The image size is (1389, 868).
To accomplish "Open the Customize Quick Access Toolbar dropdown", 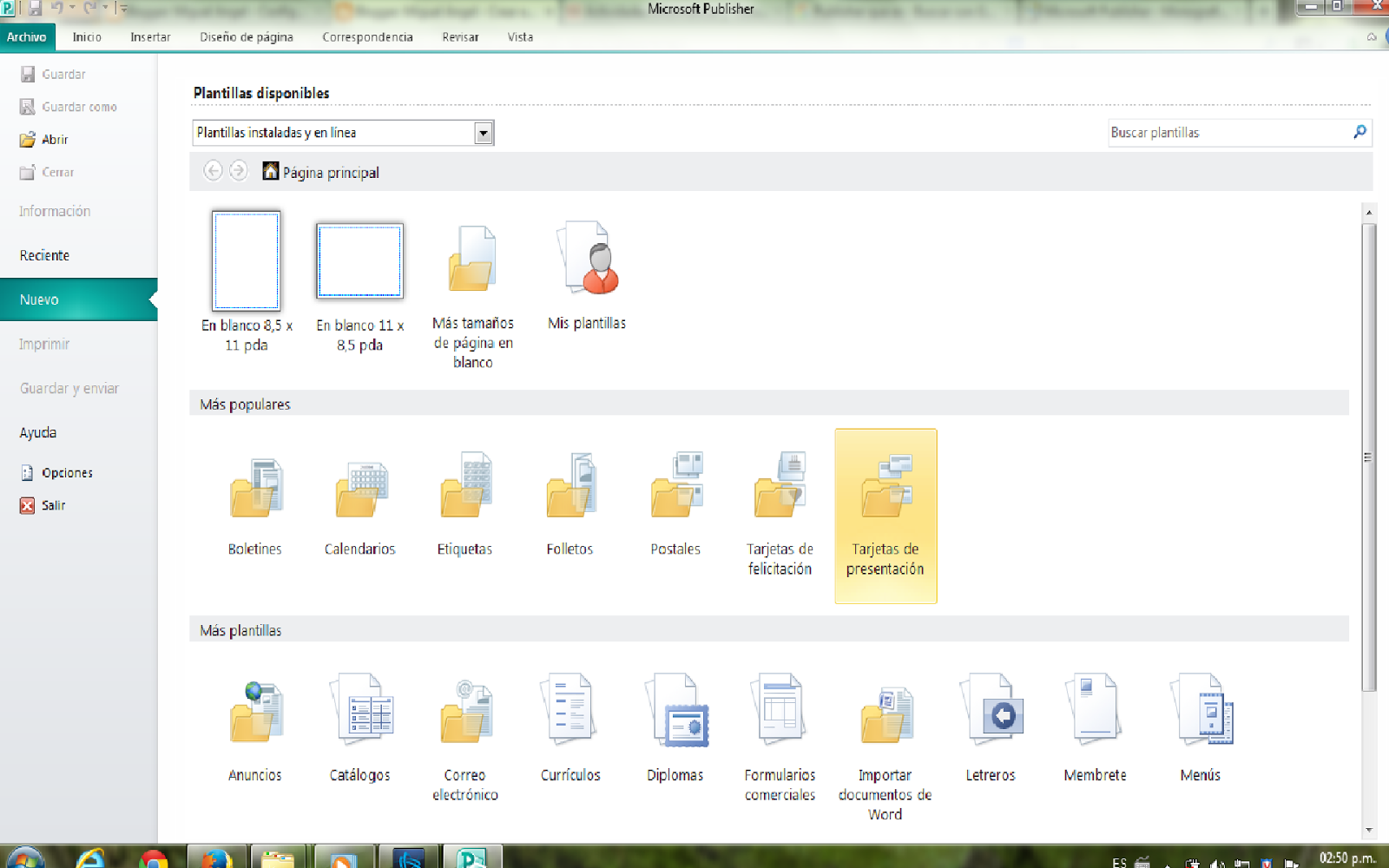I will coord(122,8).
